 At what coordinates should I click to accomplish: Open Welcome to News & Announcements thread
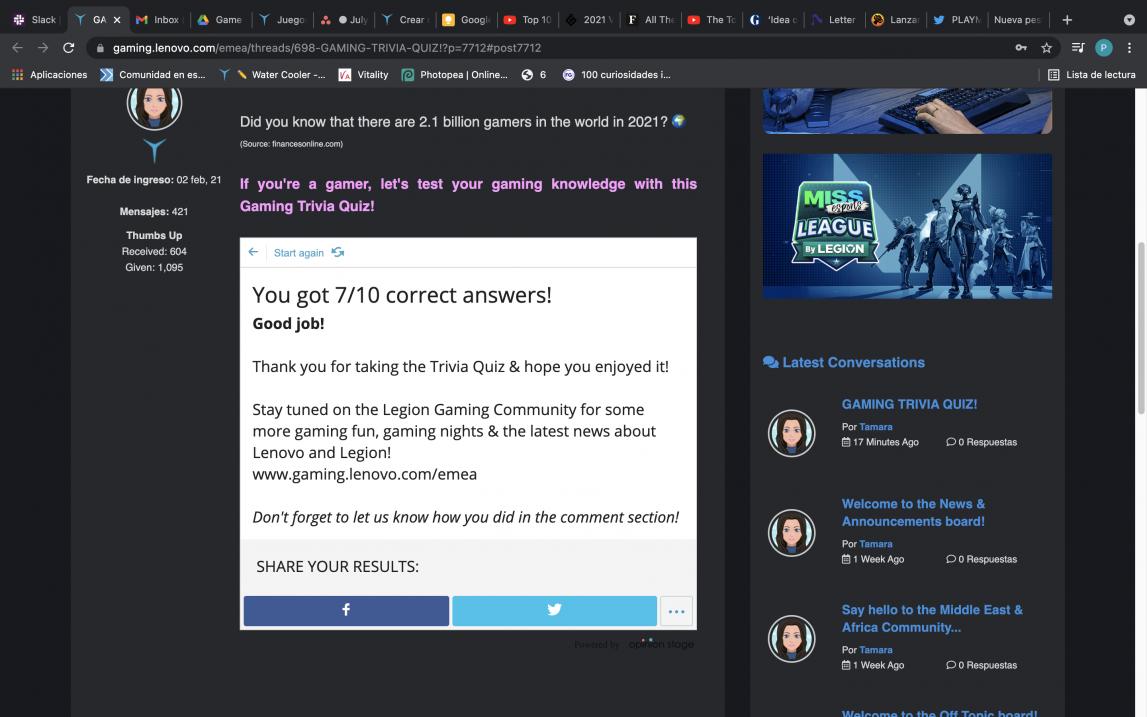[x=912, y=512]
